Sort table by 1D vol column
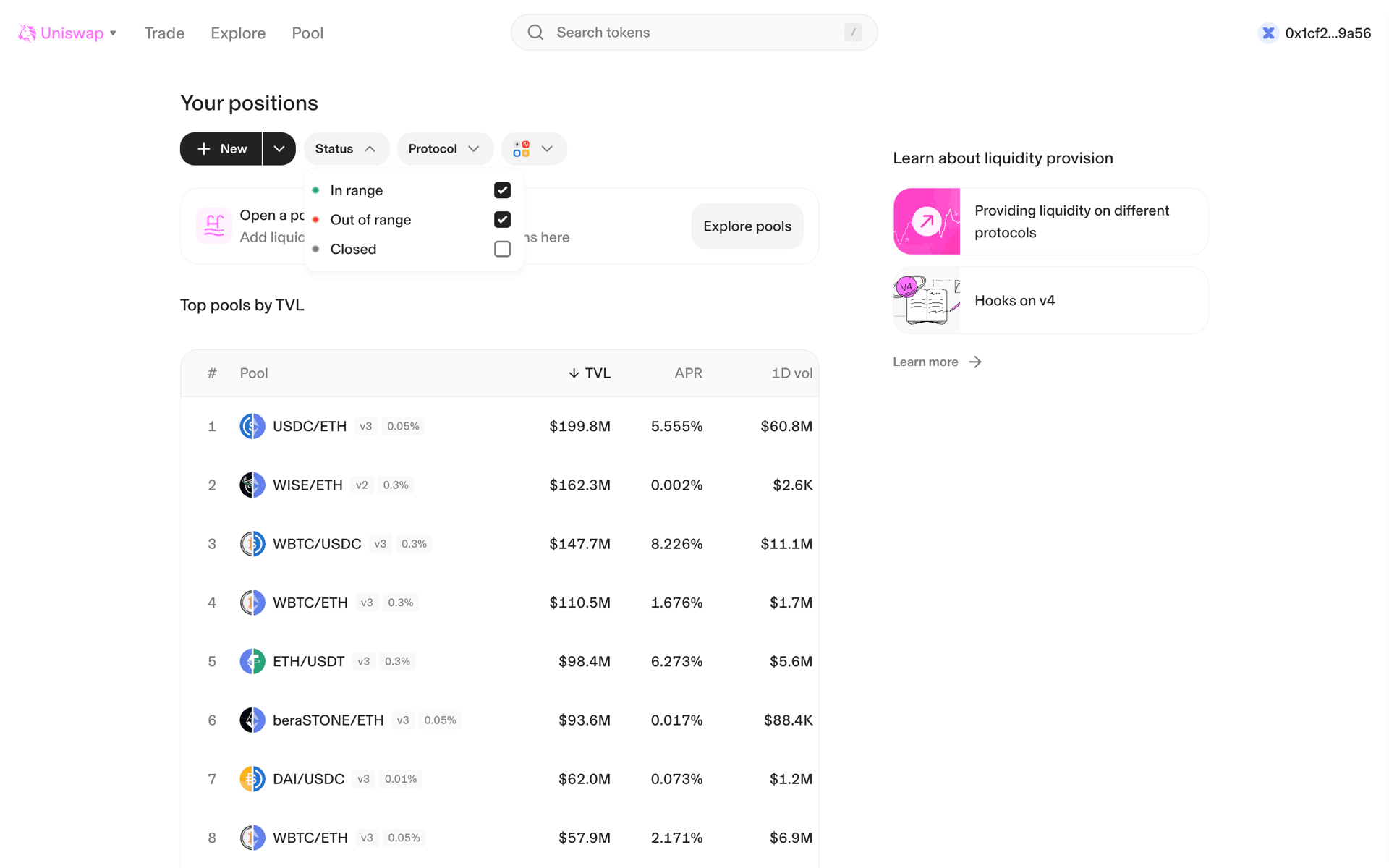 coord(791,373)
